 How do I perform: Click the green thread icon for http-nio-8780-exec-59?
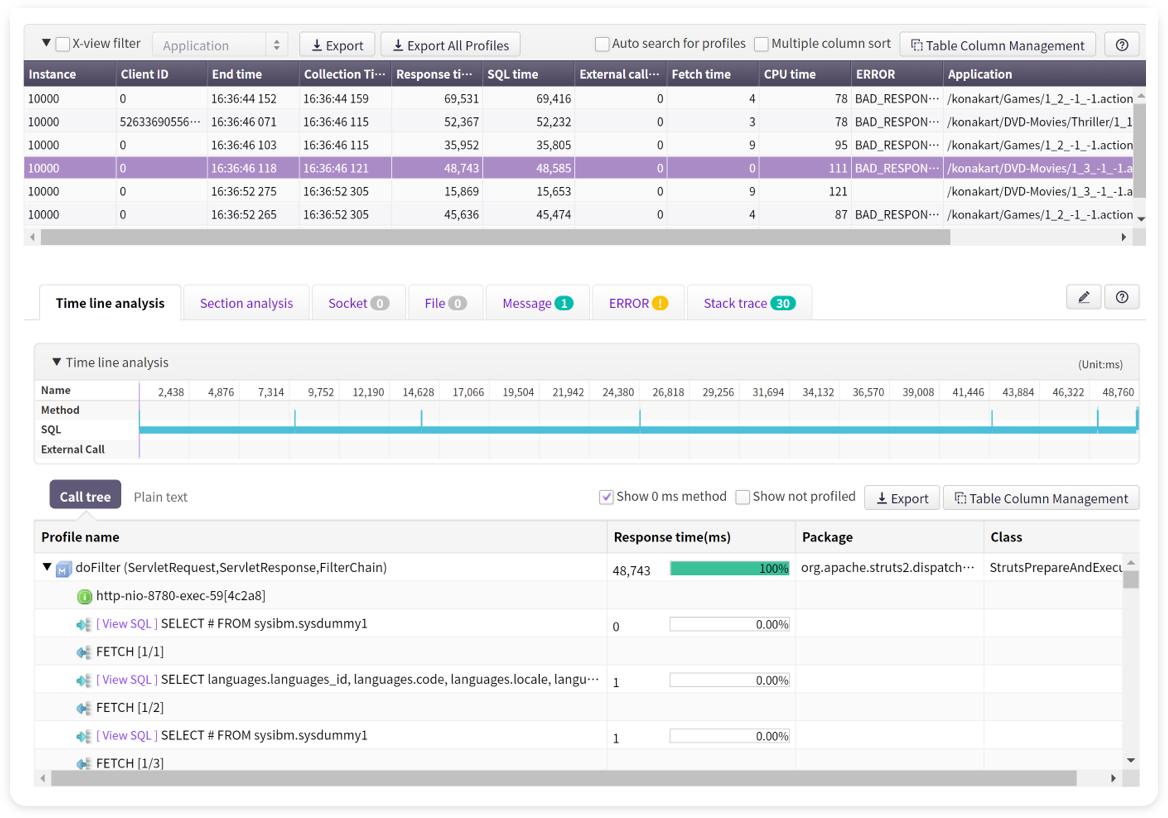click(85, 596)
